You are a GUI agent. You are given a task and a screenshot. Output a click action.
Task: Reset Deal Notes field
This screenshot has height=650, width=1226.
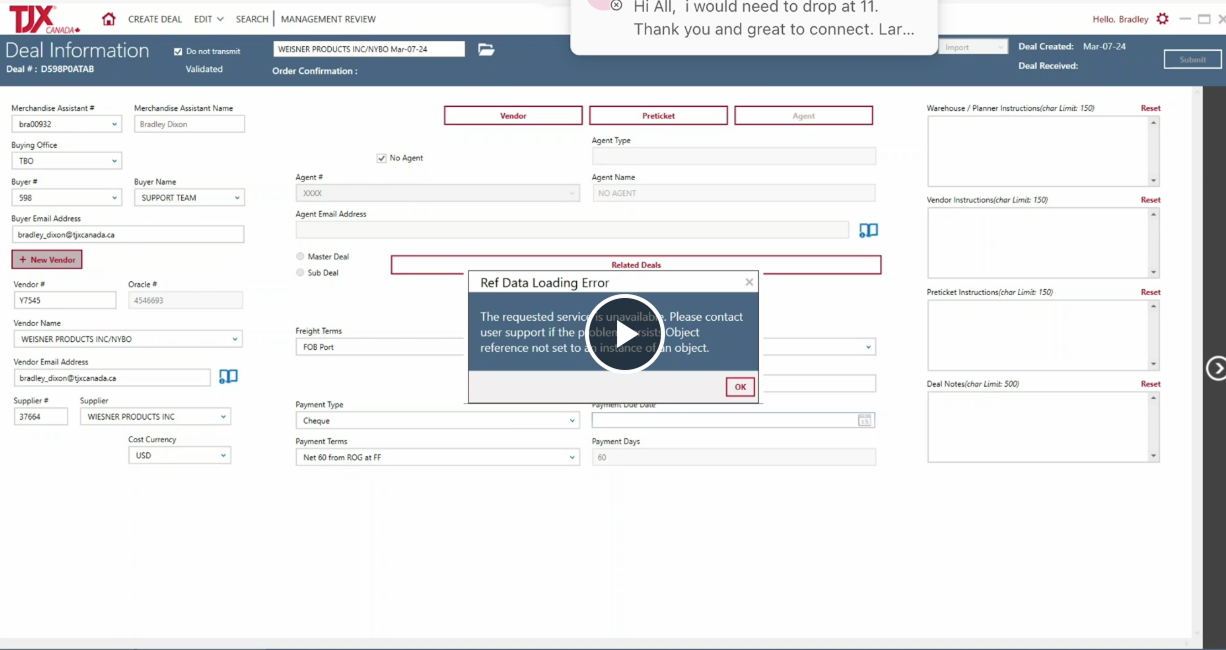(x=1151, y=384)
